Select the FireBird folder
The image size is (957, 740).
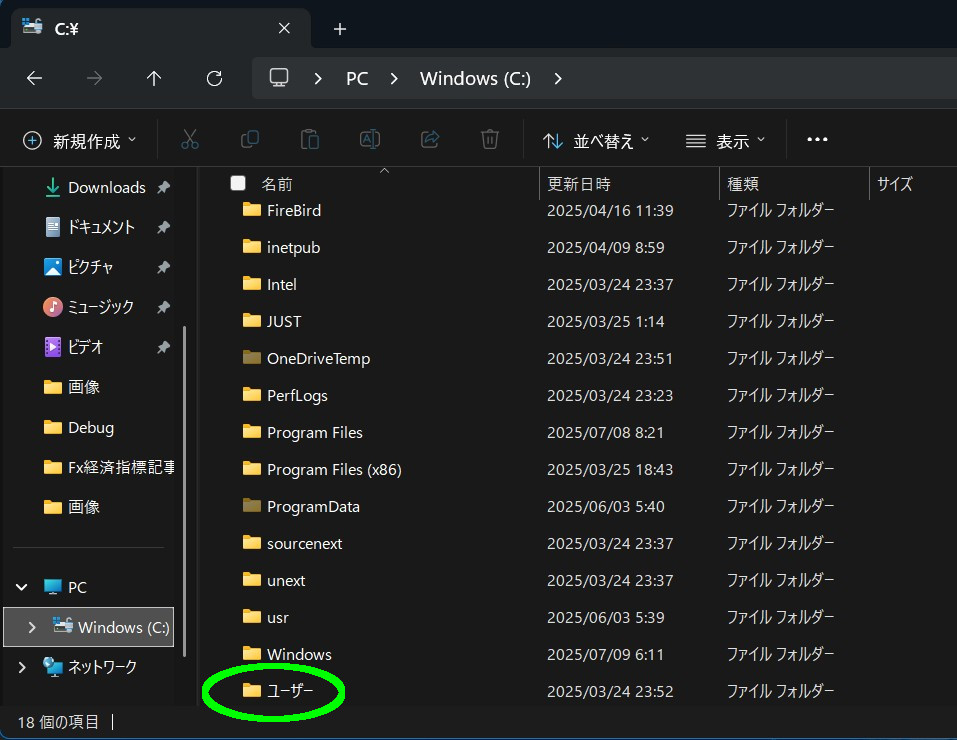294,211
